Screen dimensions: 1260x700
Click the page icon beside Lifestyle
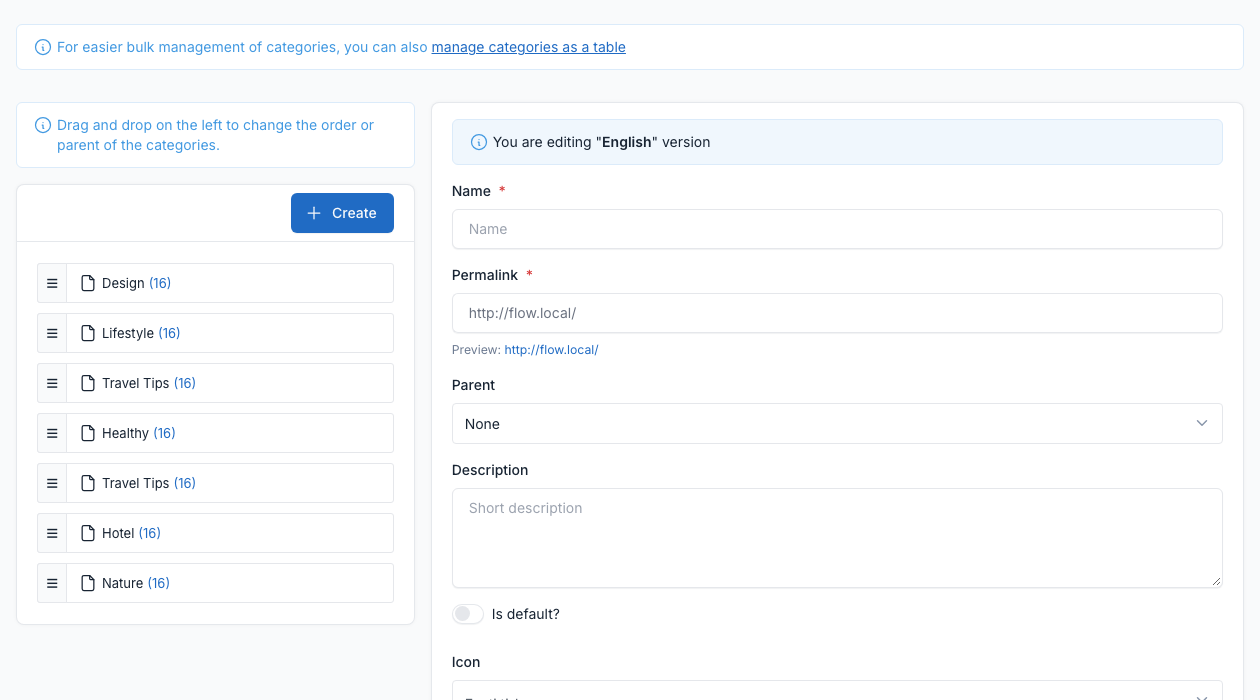(88, 333)
